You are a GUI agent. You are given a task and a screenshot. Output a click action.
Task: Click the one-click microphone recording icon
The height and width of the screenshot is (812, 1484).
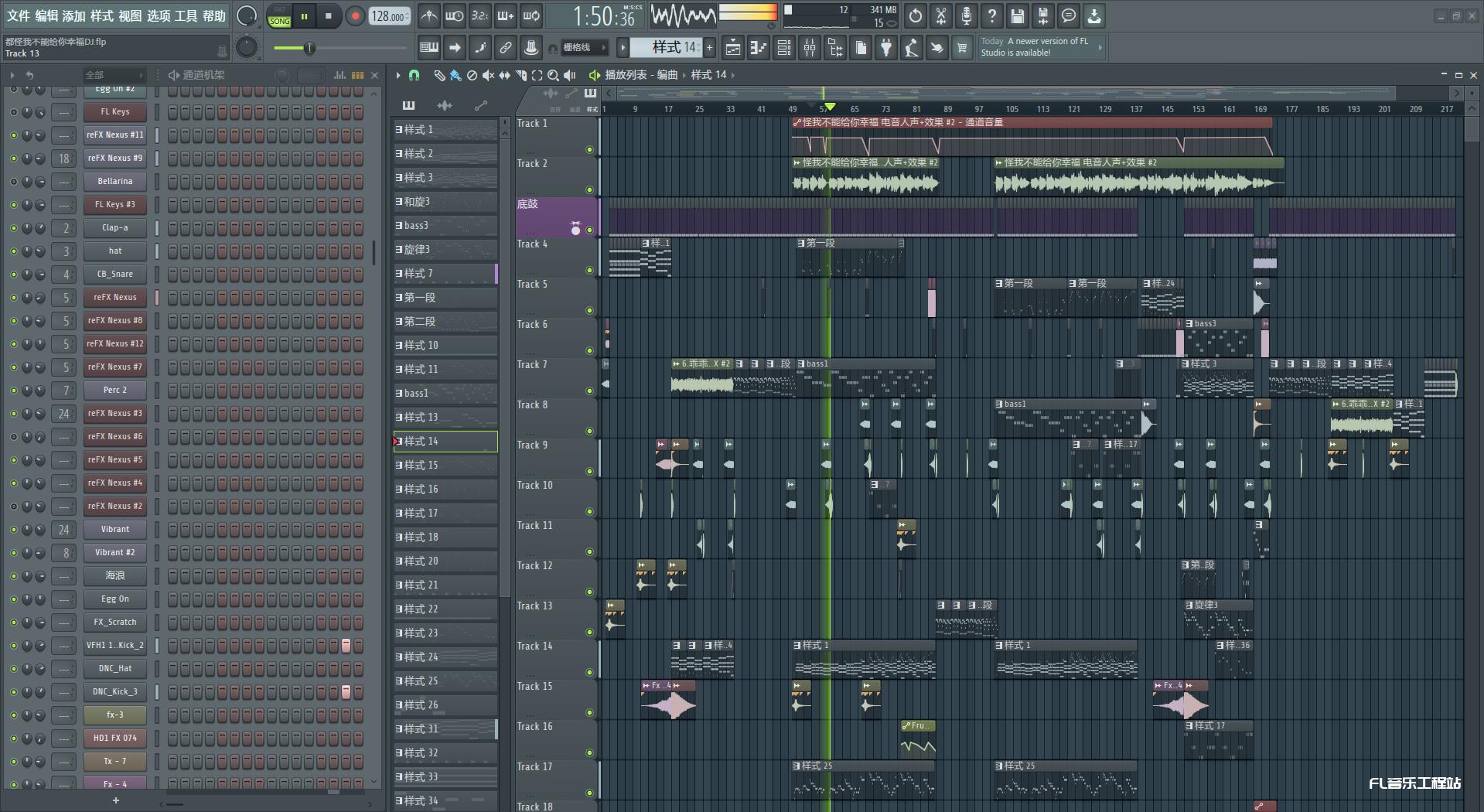pos(967,15)
